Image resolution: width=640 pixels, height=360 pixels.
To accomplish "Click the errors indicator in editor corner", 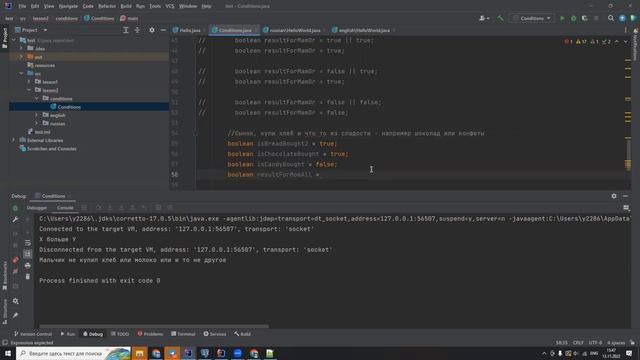I will (x=568, y=42).
